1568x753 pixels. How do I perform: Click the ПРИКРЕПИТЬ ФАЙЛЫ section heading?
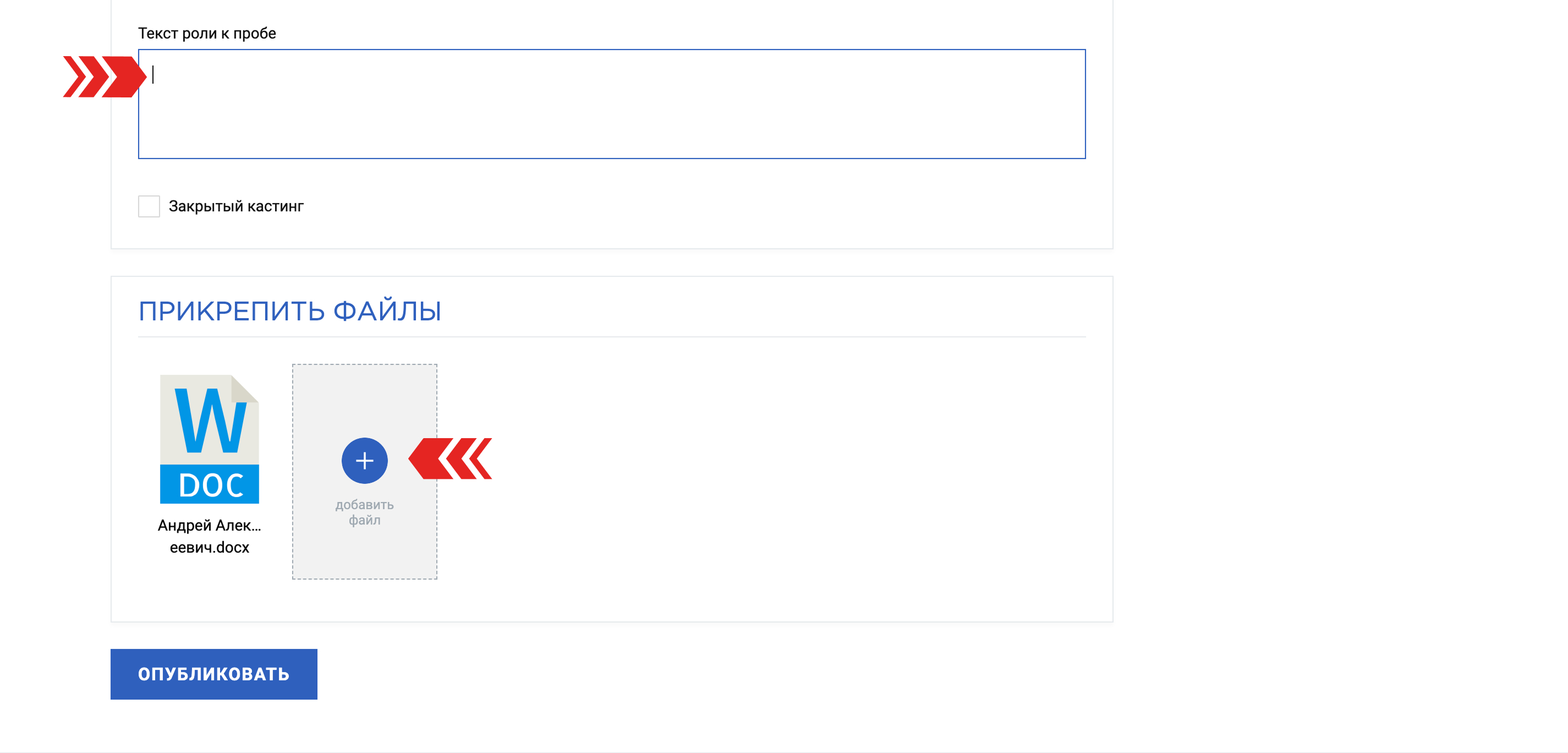point(290,310)
